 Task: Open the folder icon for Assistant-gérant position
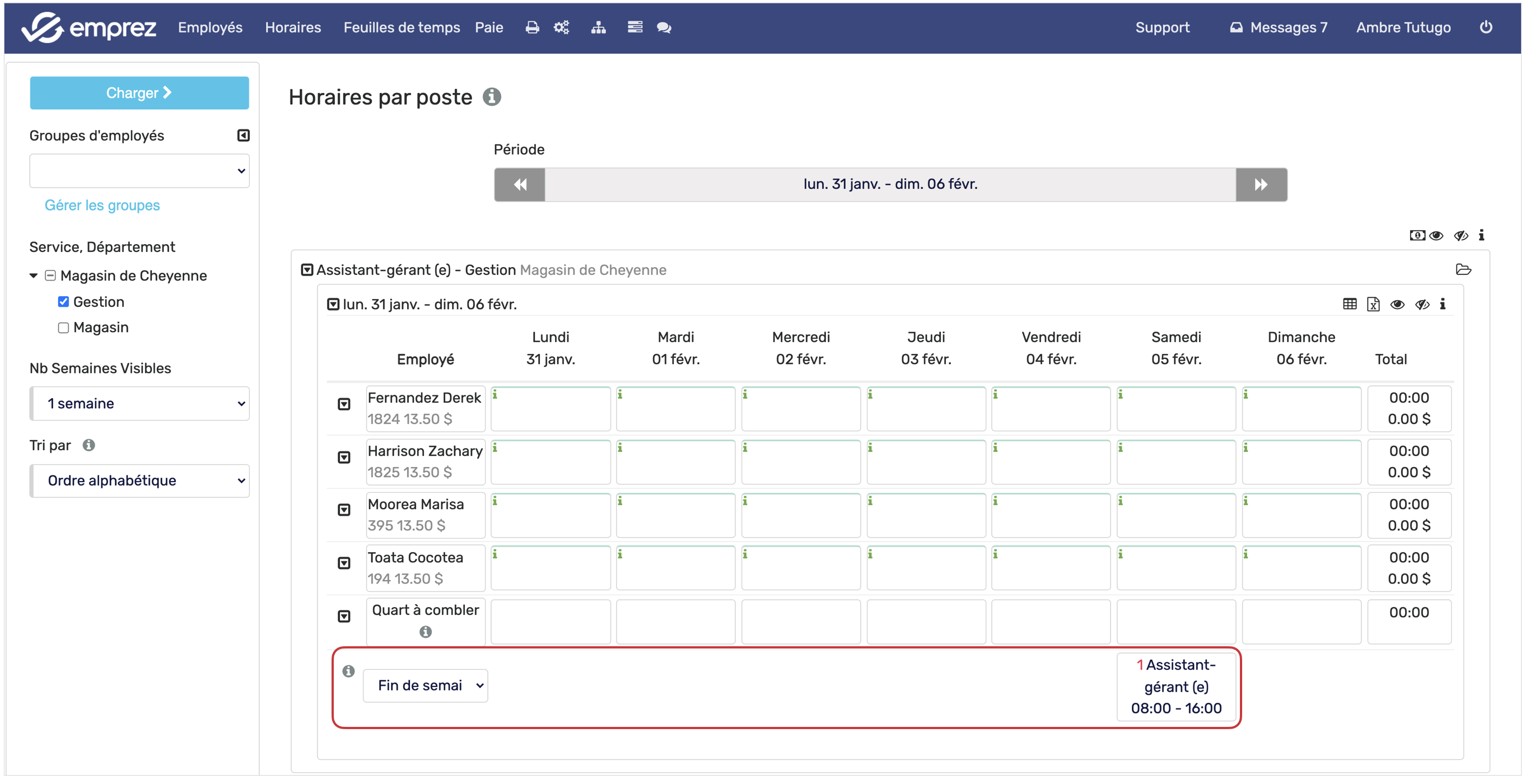pyautogui.click(x=1463, y=270)
